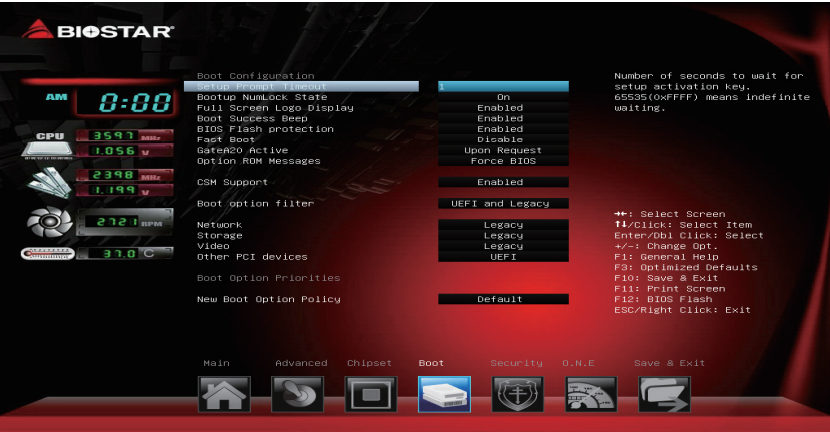The image size is (830, 432).
Task: Select the Other PCI devices label
Action: pos(252,256)
